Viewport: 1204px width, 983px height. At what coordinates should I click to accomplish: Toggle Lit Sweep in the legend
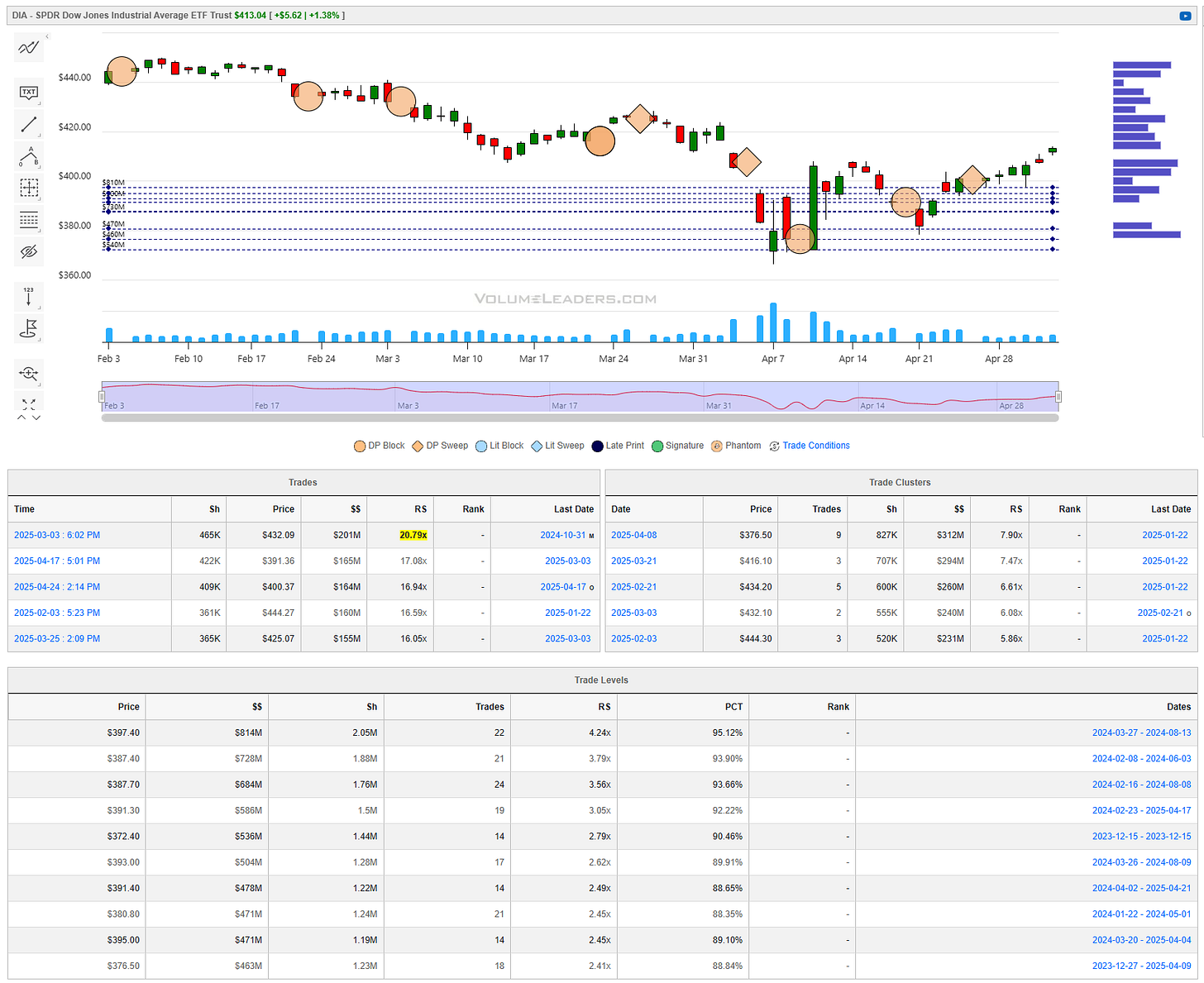point(557,446)
